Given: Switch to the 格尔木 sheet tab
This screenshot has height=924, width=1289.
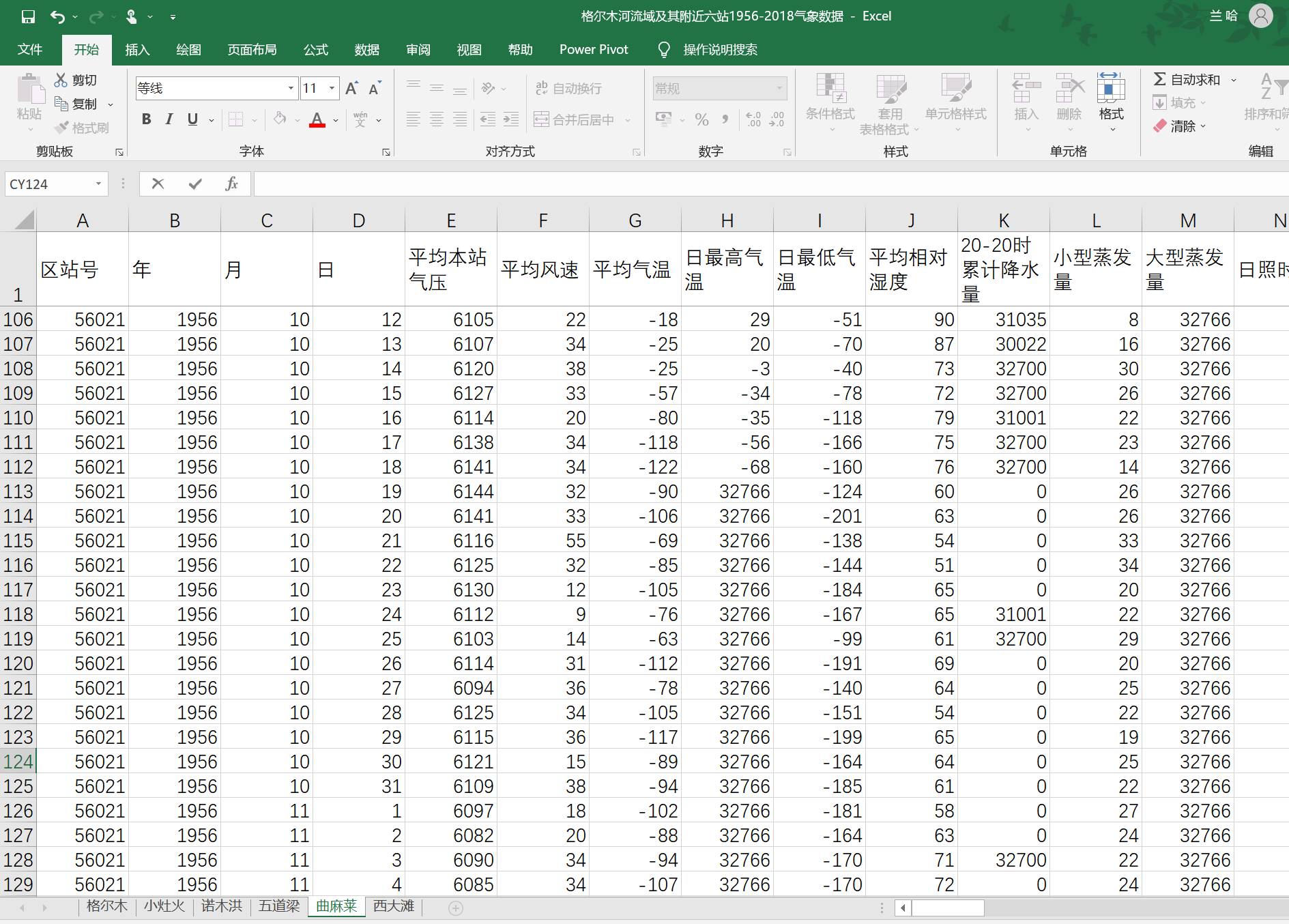Looking at the screenshot, I should (107, 906).
